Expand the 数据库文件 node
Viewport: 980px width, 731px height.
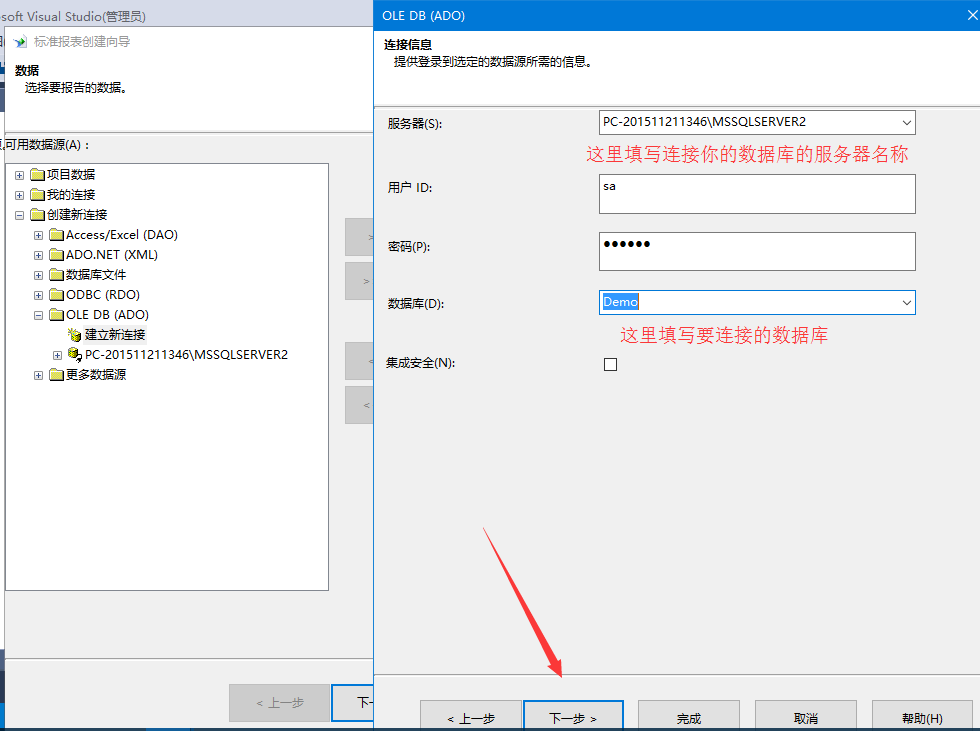[38, 275]
